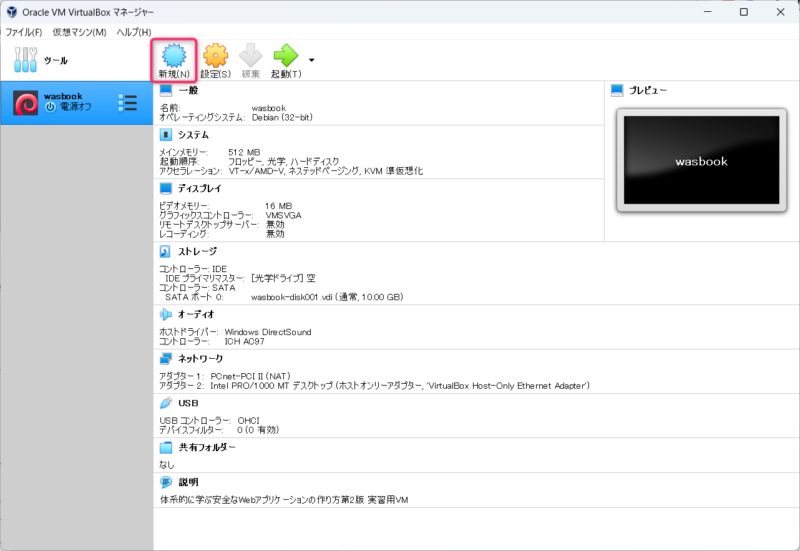Click the Description (説明) bubble icon

[x=166, y=482]
